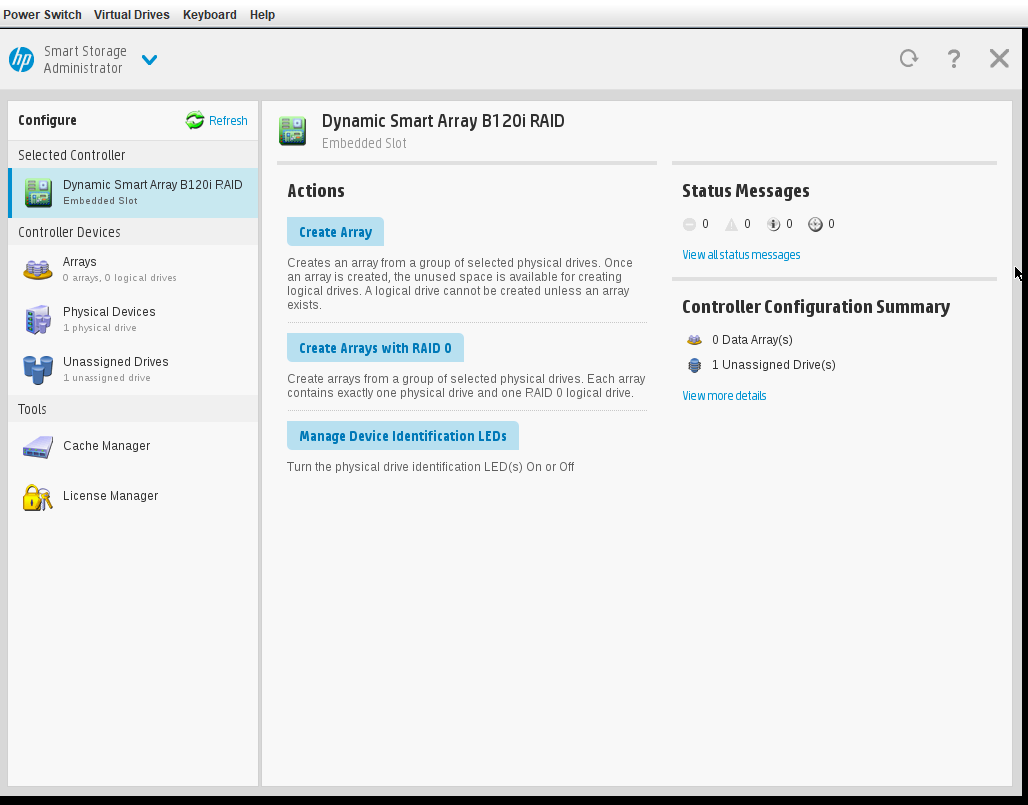Open the Virtual Drives menu
The image size is (1028, 805).
pos(132,14)
